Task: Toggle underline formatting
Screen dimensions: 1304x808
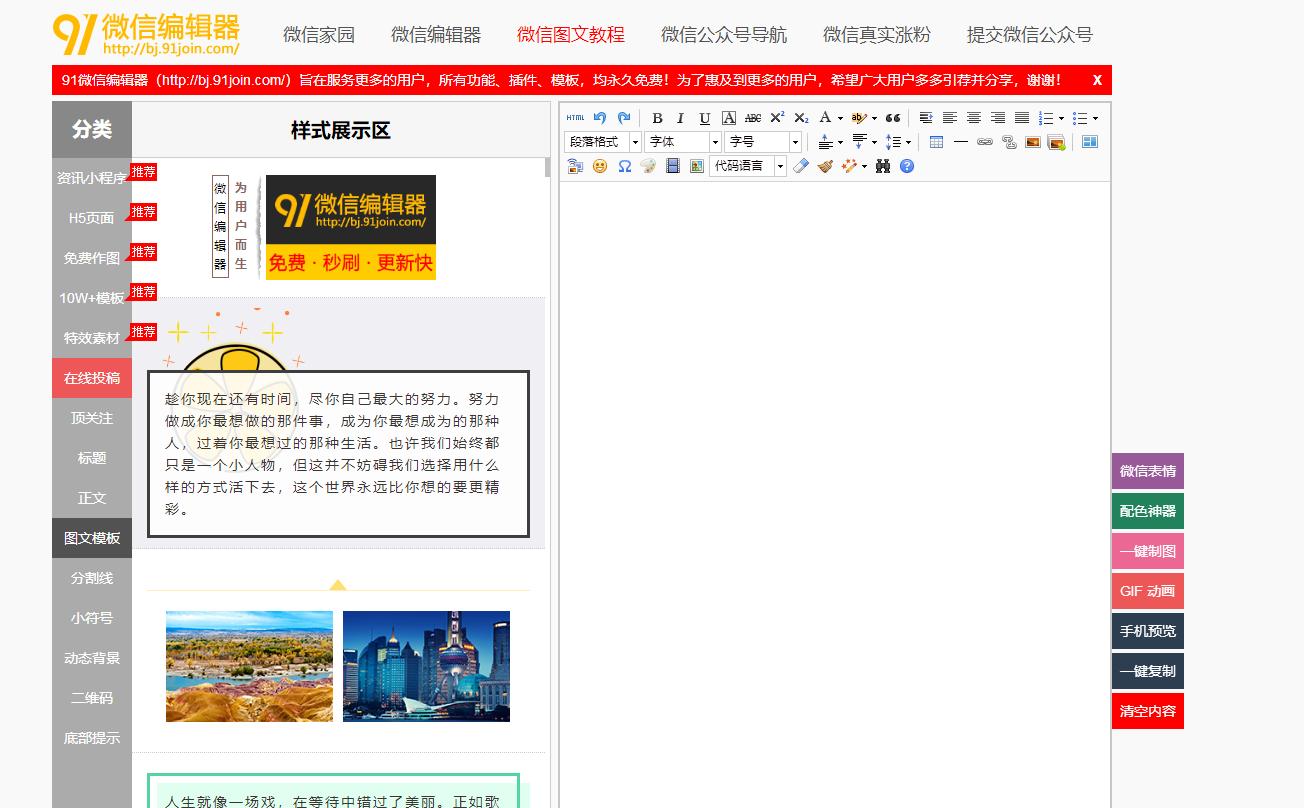Action: [x=704, y=118]
